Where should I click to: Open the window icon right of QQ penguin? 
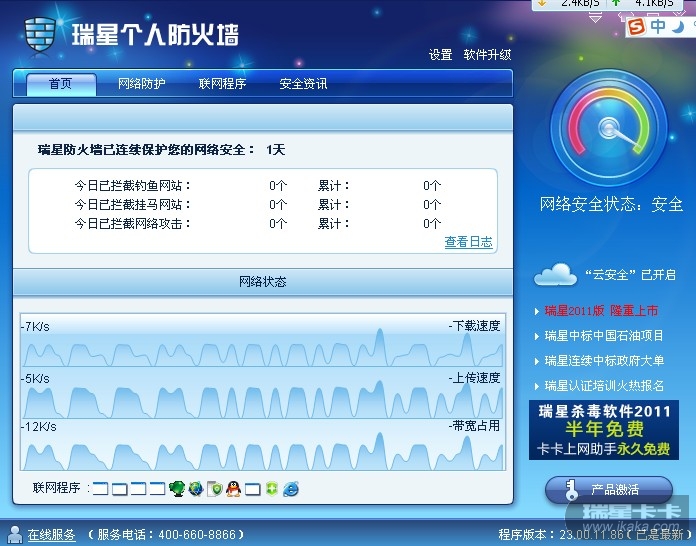coord(253,489)
